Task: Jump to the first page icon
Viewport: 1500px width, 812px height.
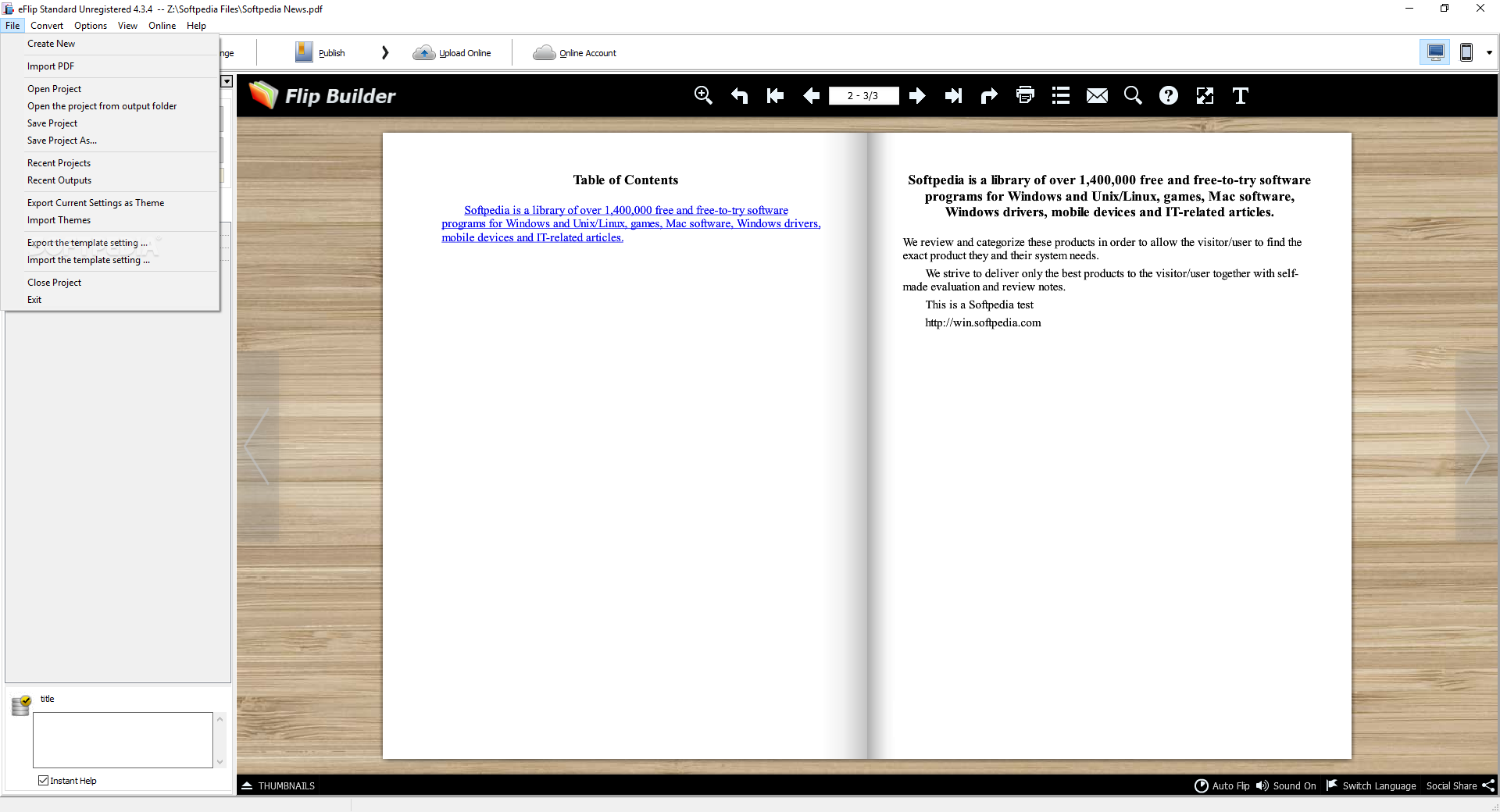Action: pyautogui.click(x=775, y=95)
